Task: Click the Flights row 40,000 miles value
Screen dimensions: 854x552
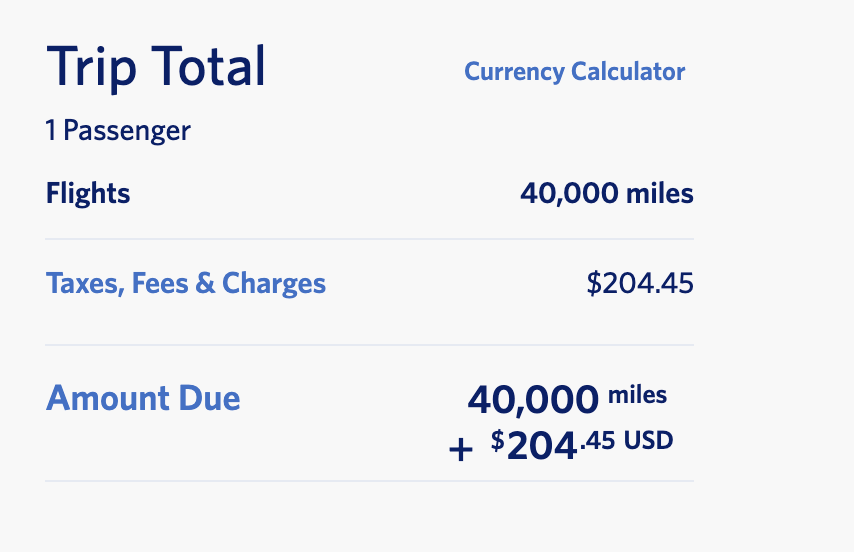Action: tap(607, 193)
